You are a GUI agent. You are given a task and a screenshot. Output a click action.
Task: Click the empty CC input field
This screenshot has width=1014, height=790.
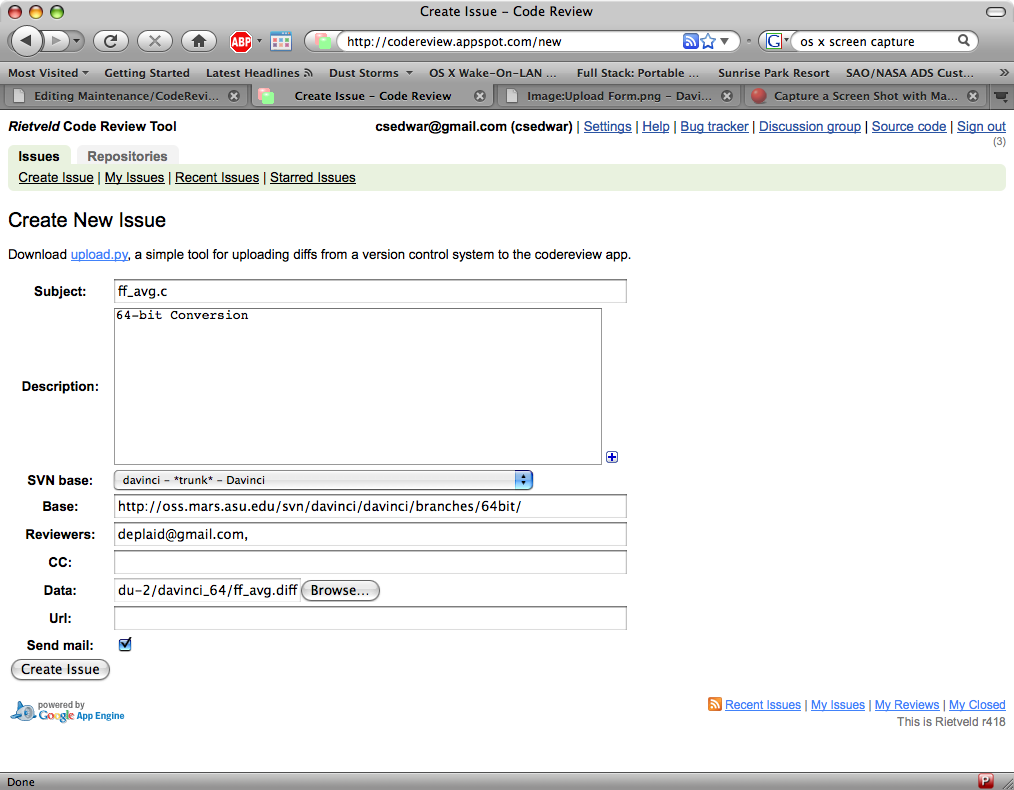[x=370, y=562]
